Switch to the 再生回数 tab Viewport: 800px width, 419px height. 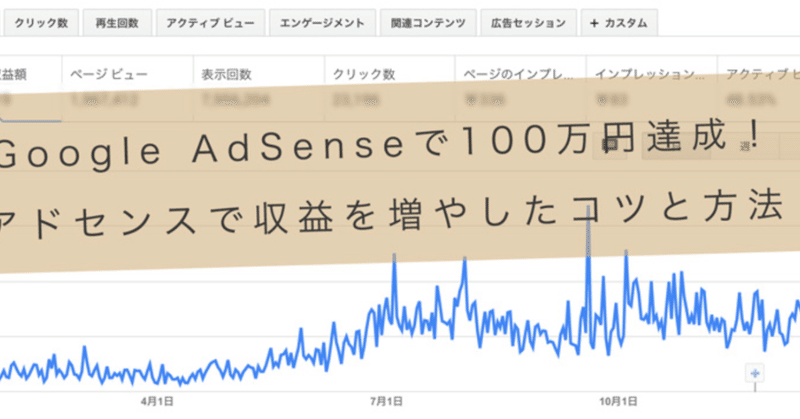coord(117,23)
